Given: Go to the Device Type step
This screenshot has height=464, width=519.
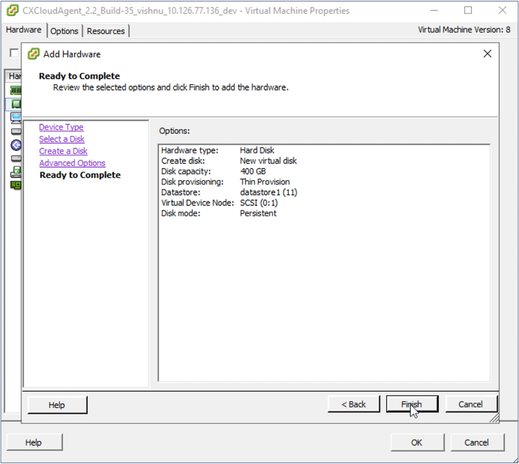Looking at the screenshot, I should (x=61, y=127).
